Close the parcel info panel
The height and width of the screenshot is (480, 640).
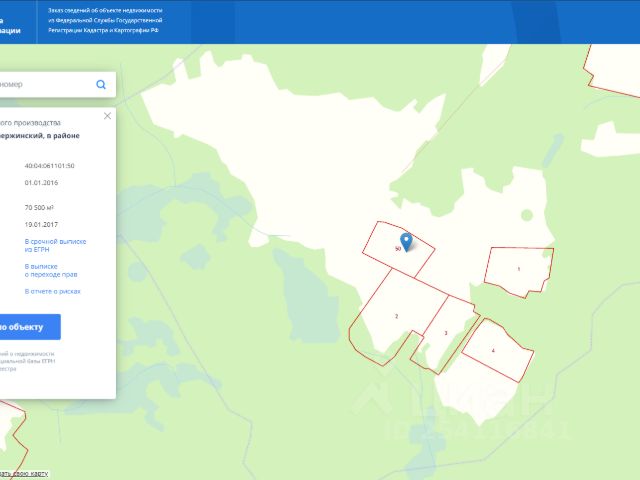107,116
